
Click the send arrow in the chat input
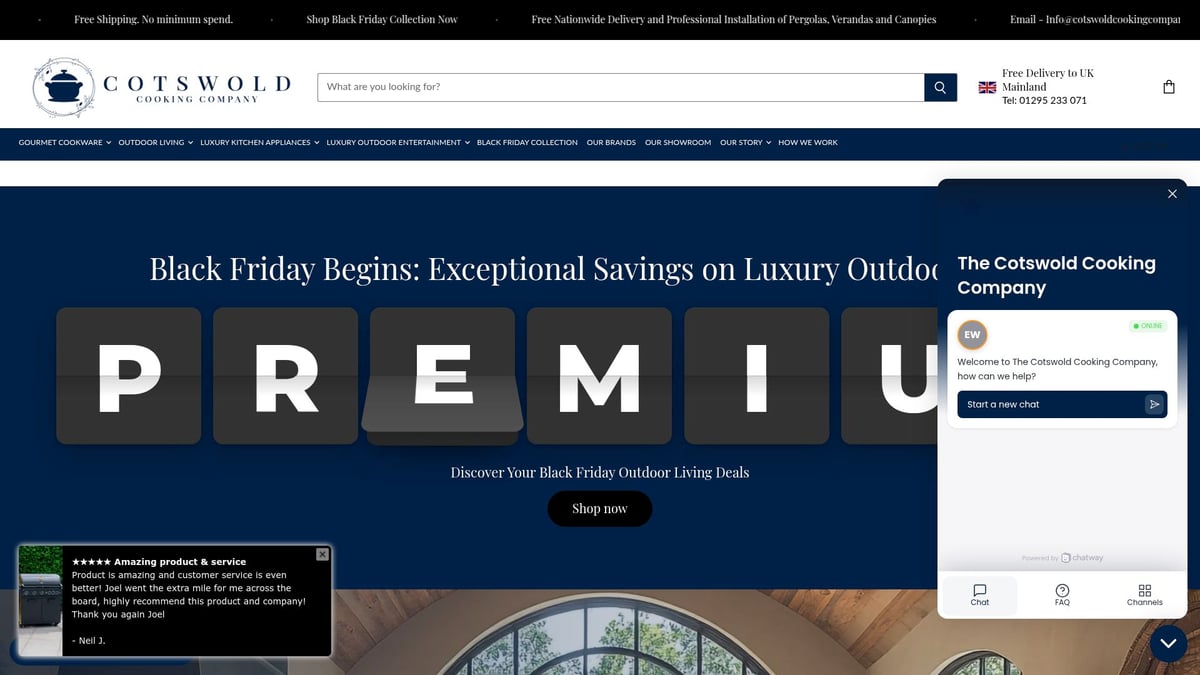(x=1157, y=404)
